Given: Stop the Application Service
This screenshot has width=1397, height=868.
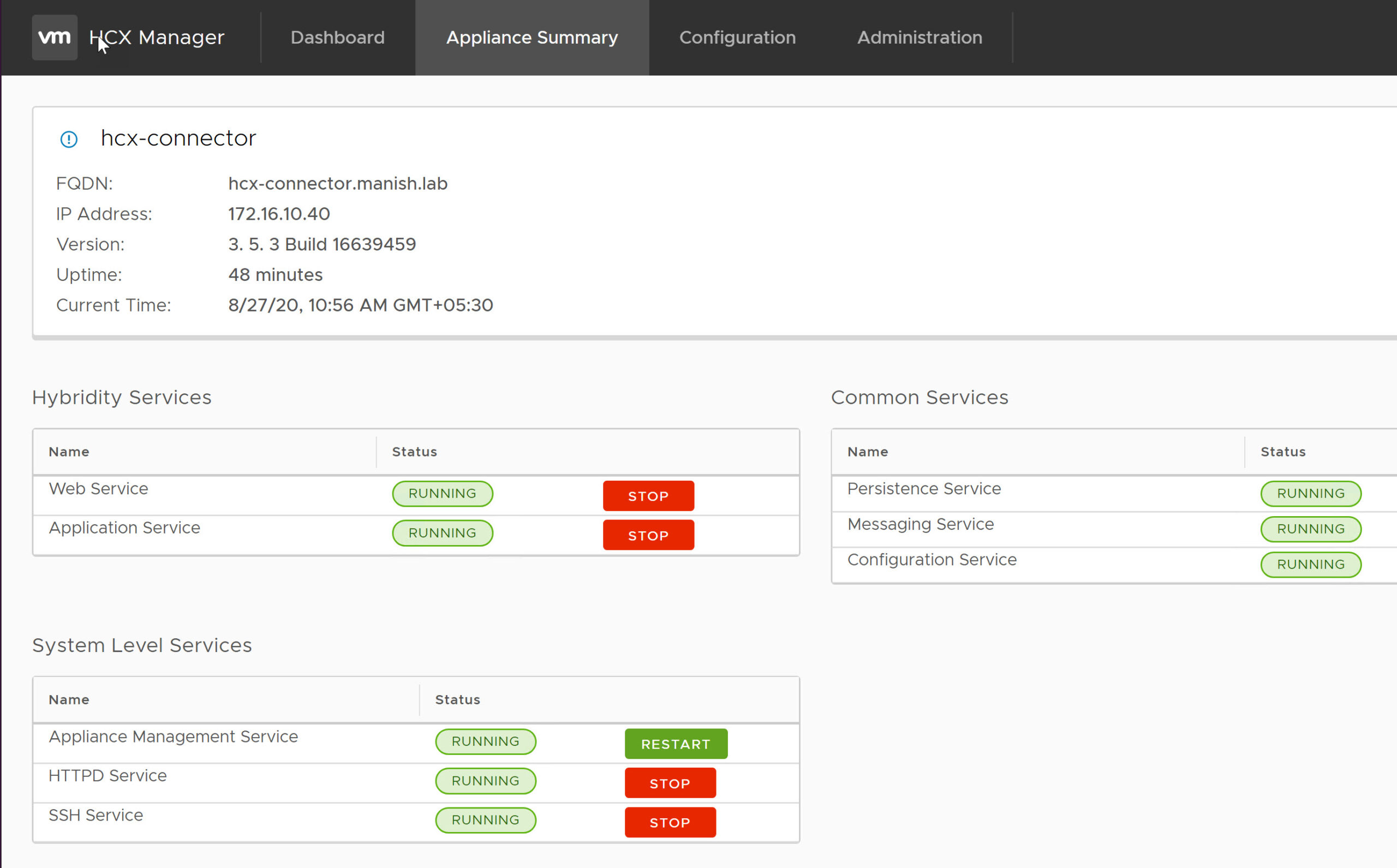Looking at the screenshot, I should pos(648,535).
